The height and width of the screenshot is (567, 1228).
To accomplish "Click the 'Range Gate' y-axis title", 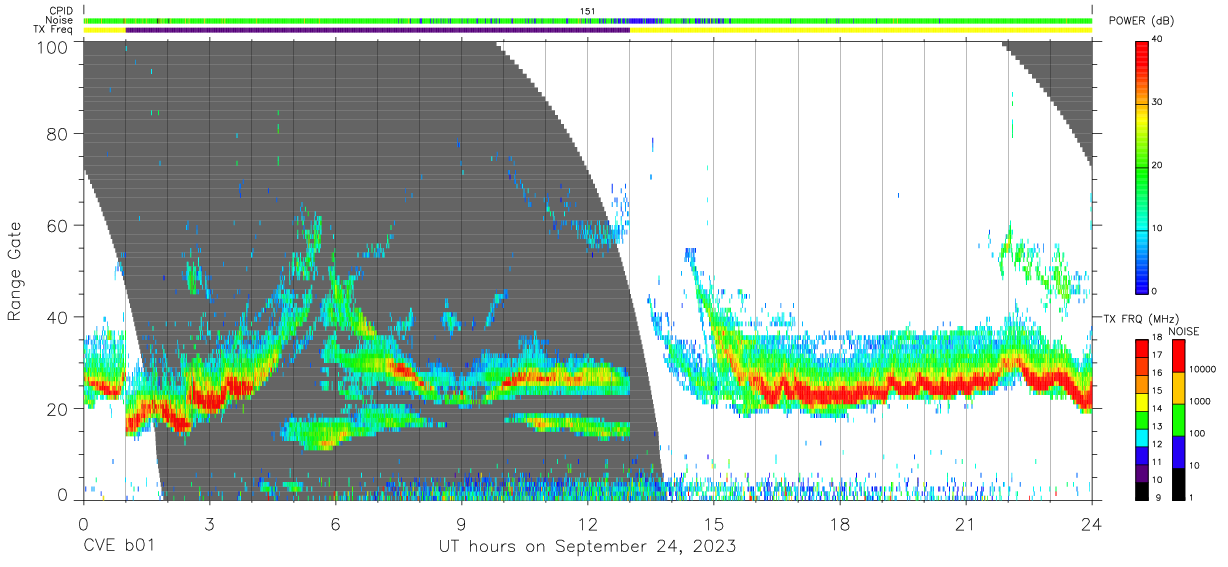I will (x=15, y=272).
